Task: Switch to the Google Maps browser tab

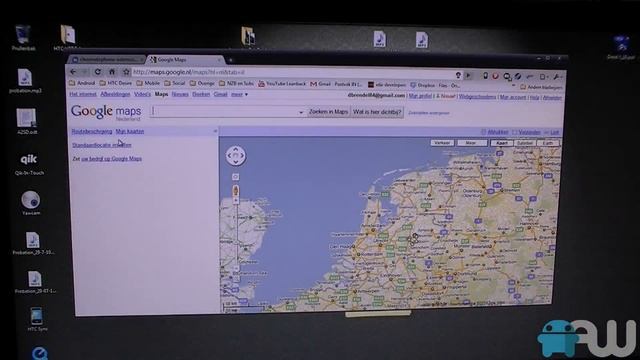Action: click(x=185, y=60)
